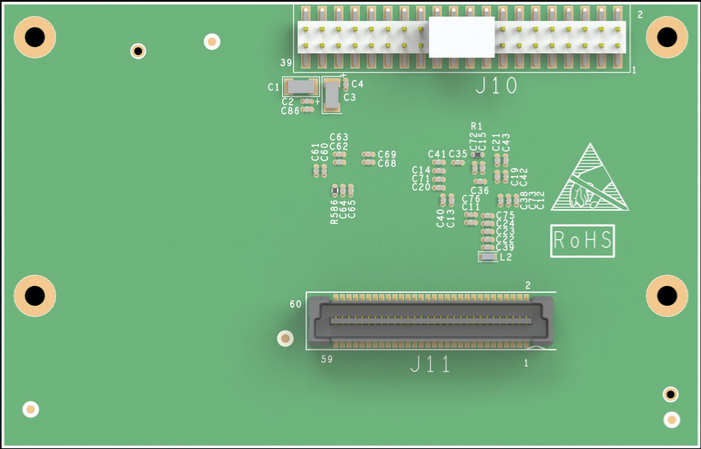Viewport: 701px width, 449px height.
Task: Select the white J10 pin header connector
Action: [462, 38]
